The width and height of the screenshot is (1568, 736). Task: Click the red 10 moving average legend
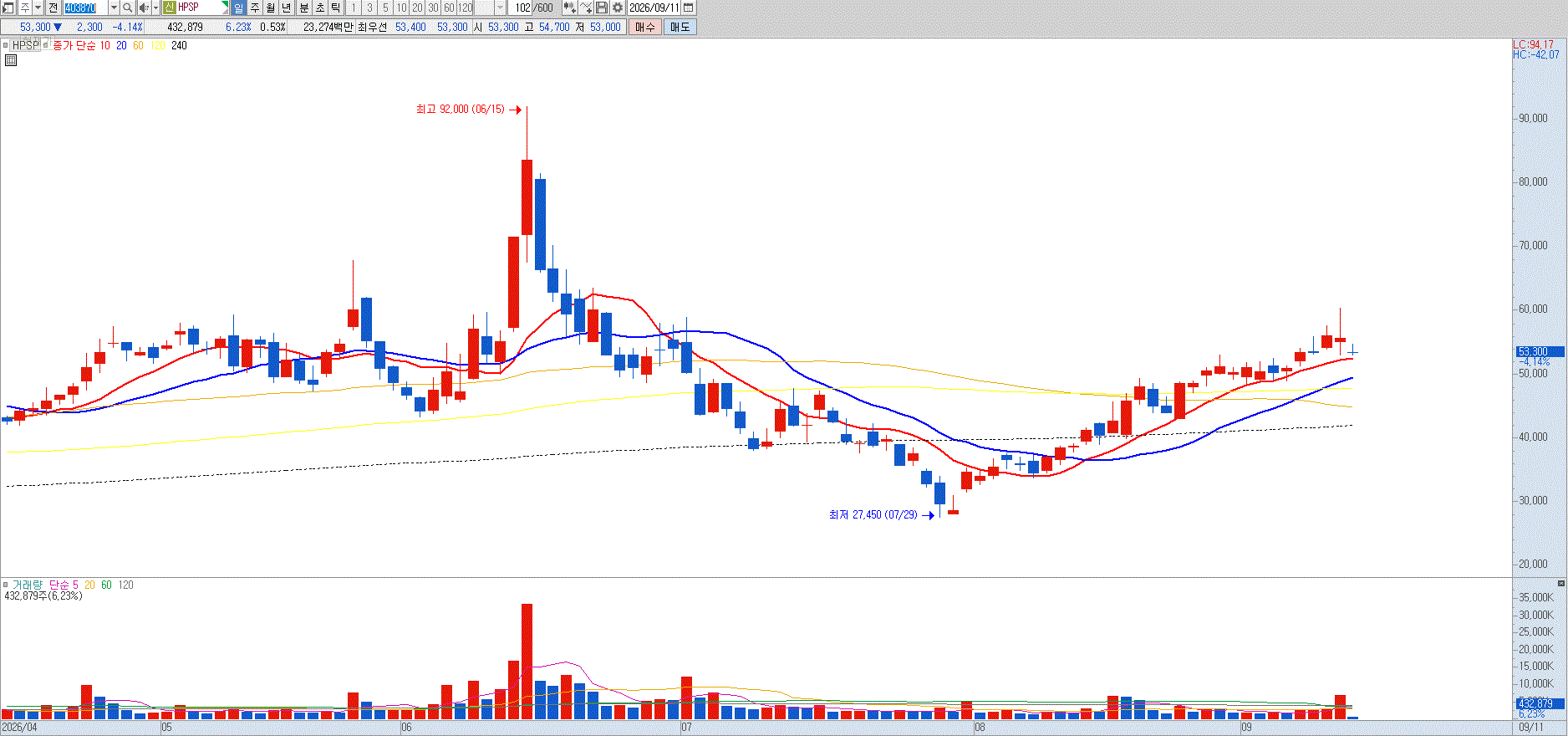[x=104, y=45]
